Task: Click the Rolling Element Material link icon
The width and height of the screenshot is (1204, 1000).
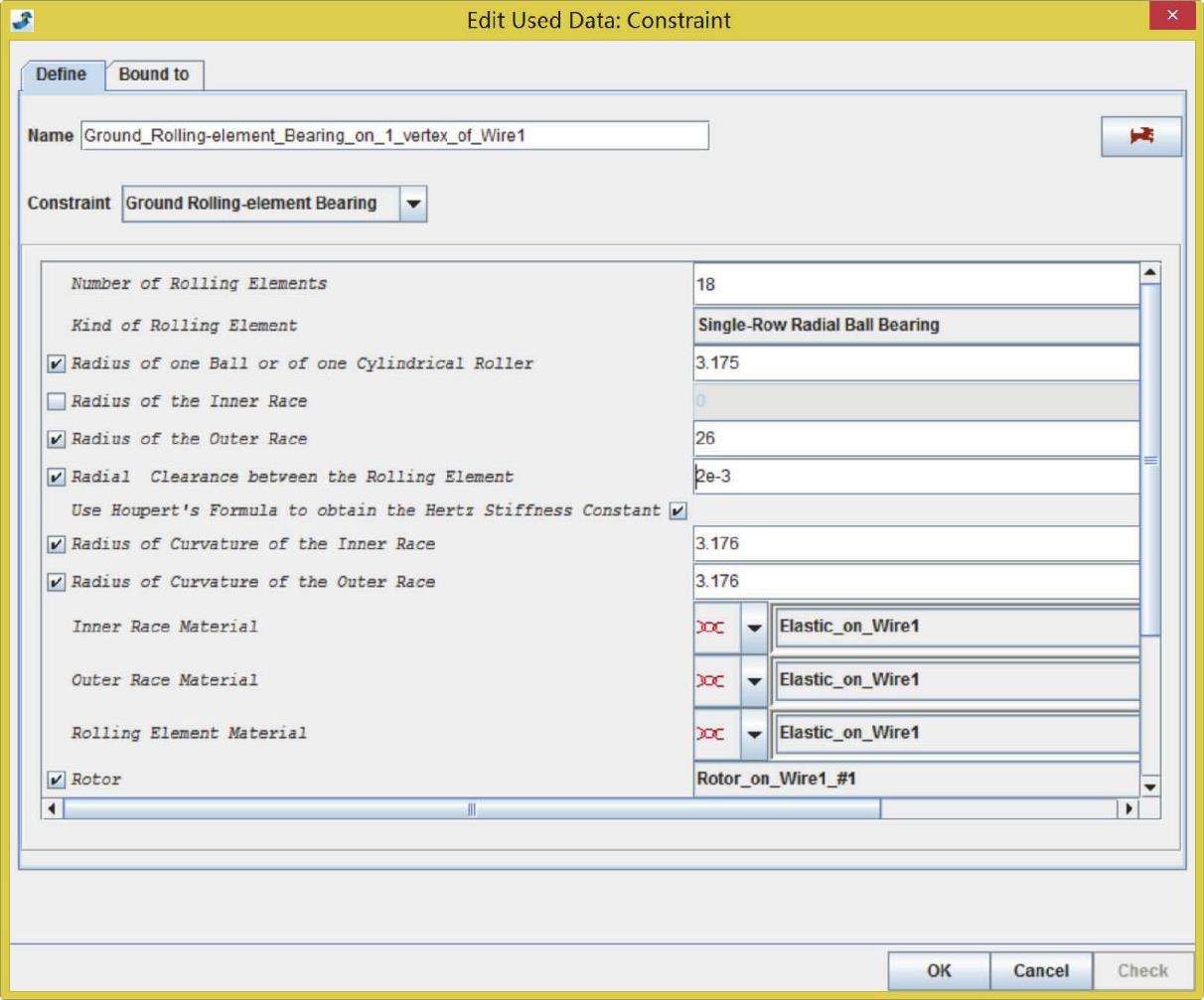Action: [711, 733]
